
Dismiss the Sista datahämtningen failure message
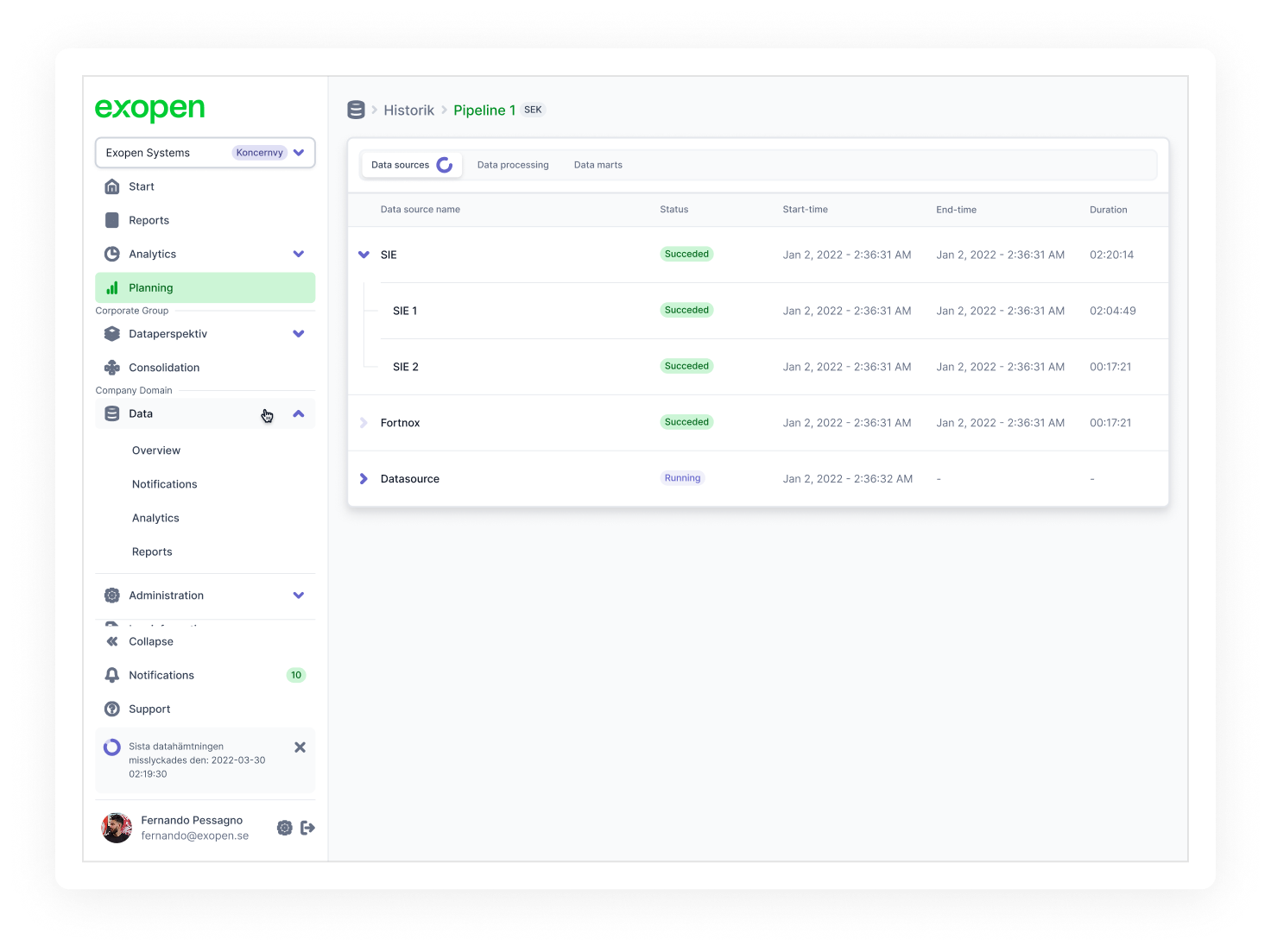tap(300, 747)
